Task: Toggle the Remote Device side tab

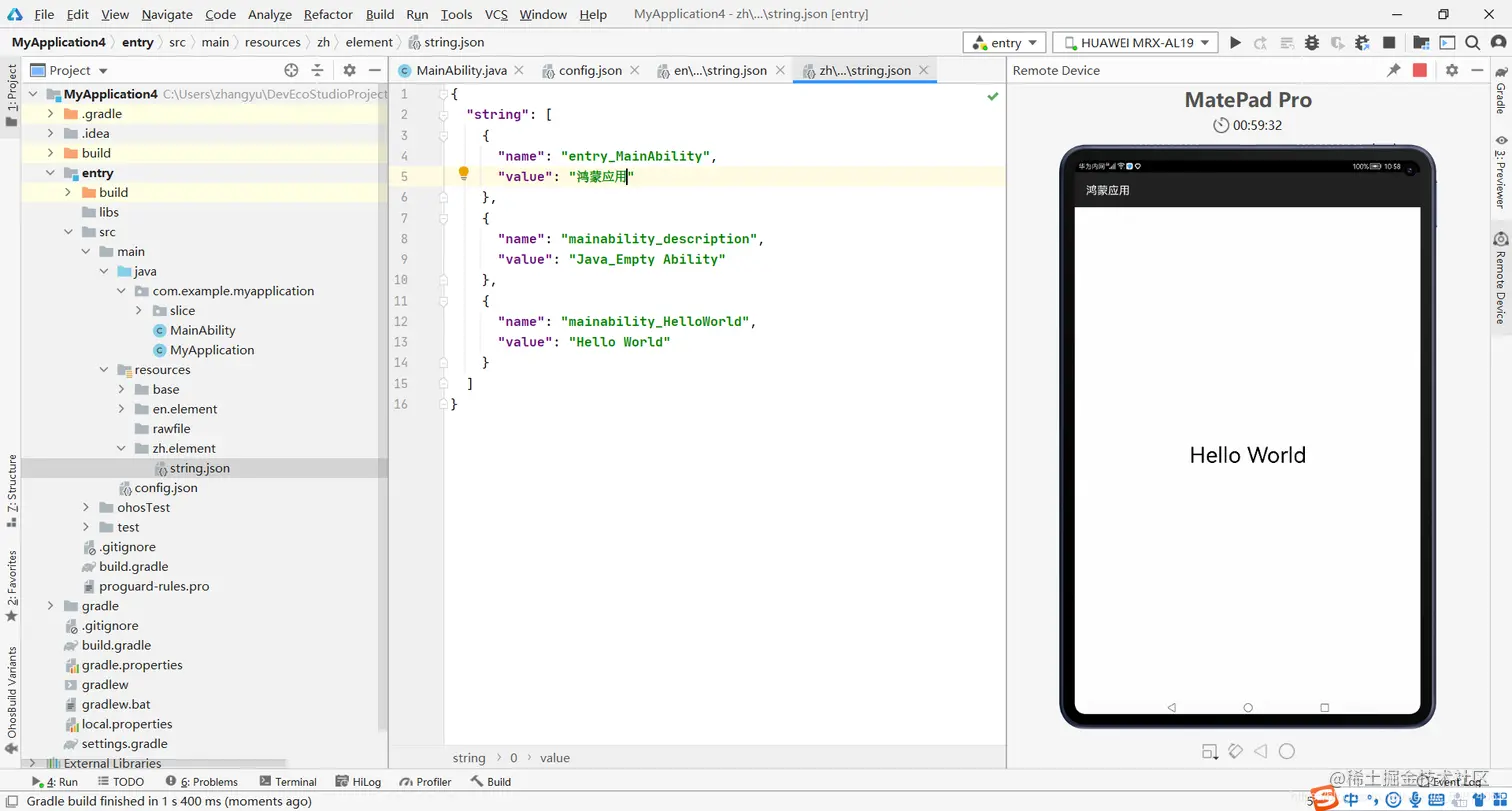Action: point(1501,279)
